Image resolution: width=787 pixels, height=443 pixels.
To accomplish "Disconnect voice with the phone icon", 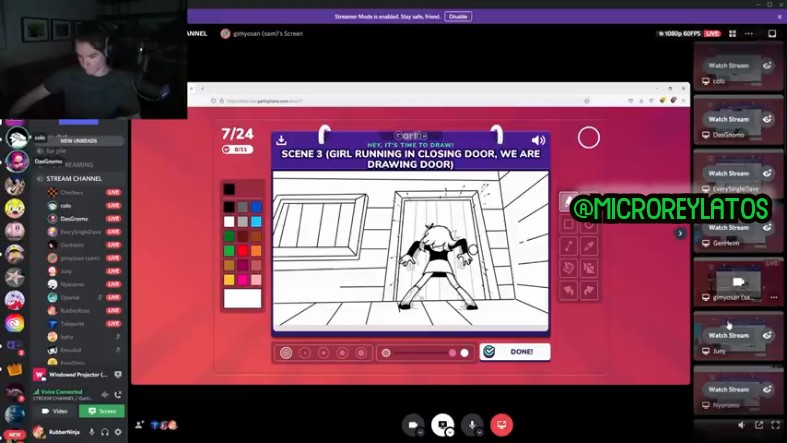I will tap(118, 394).
